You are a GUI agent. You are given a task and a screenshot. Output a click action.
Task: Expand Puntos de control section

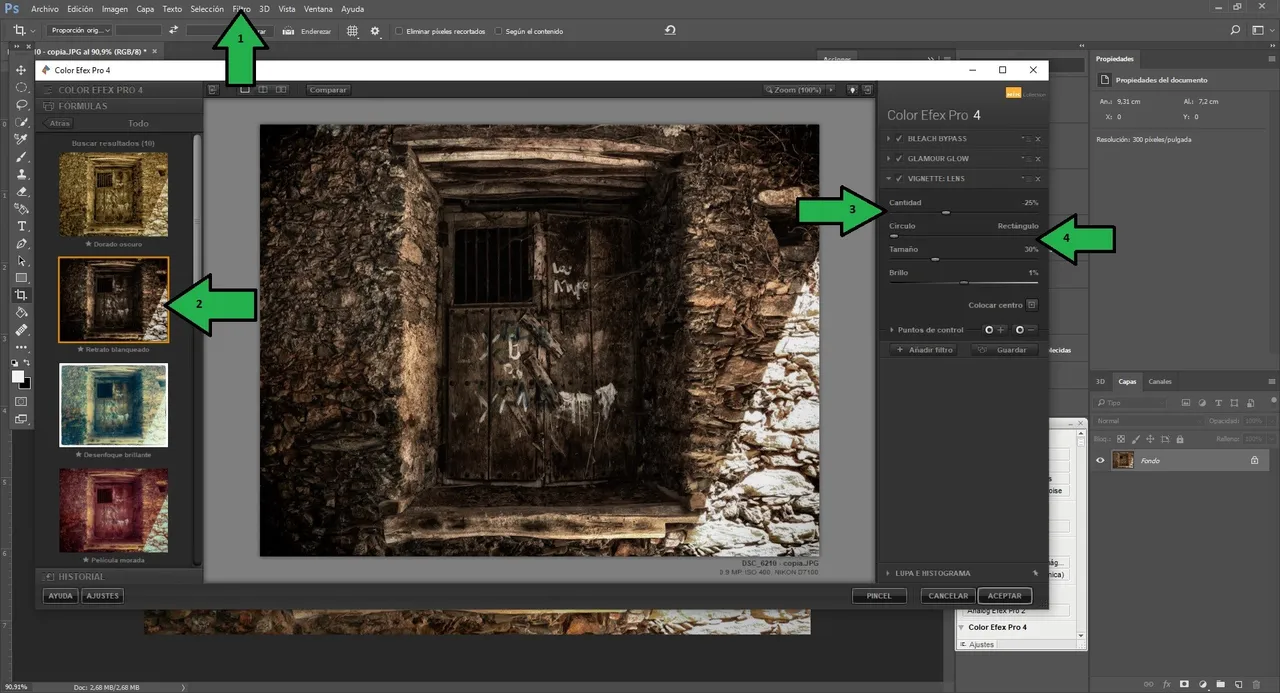point(892,330)
